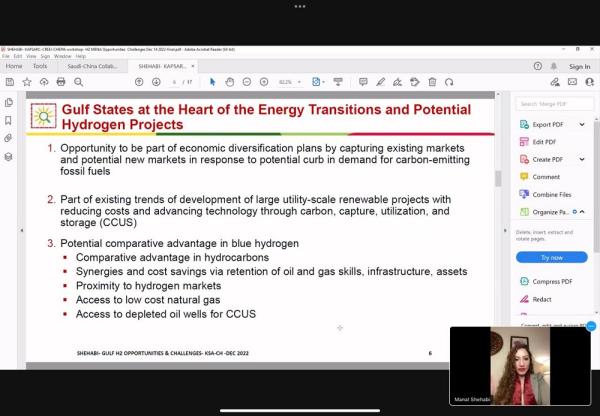Go to previous page arrow

[139, 82]
